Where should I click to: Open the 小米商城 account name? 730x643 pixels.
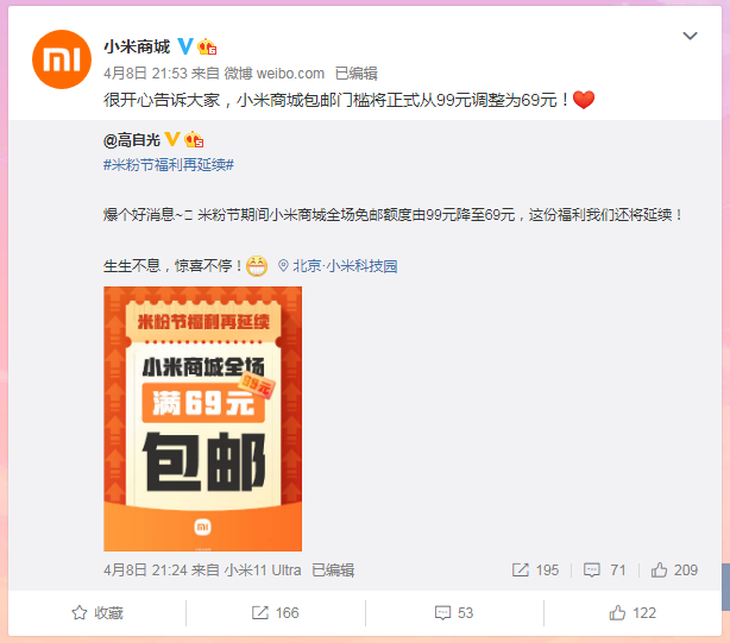tap(137, 47)
